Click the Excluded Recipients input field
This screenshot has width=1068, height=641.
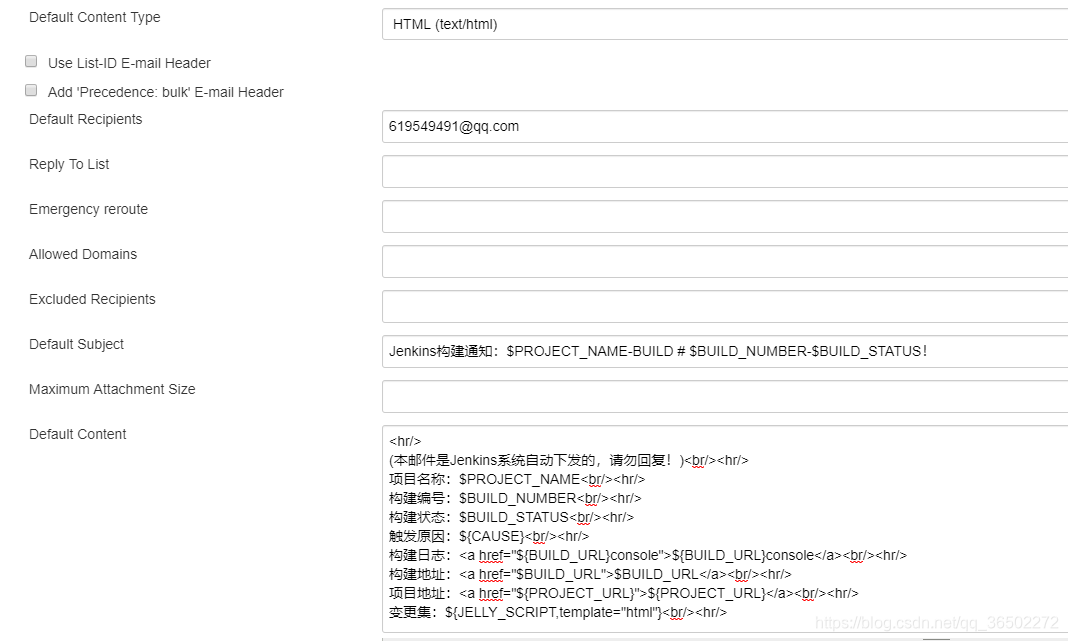point(725,307)
